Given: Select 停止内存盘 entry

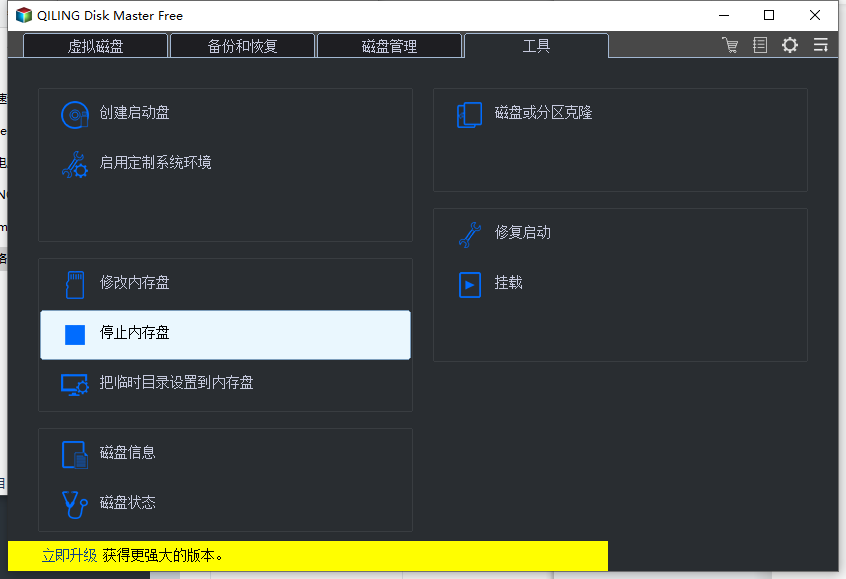Looking at the screenshot, I should (226, 335).
